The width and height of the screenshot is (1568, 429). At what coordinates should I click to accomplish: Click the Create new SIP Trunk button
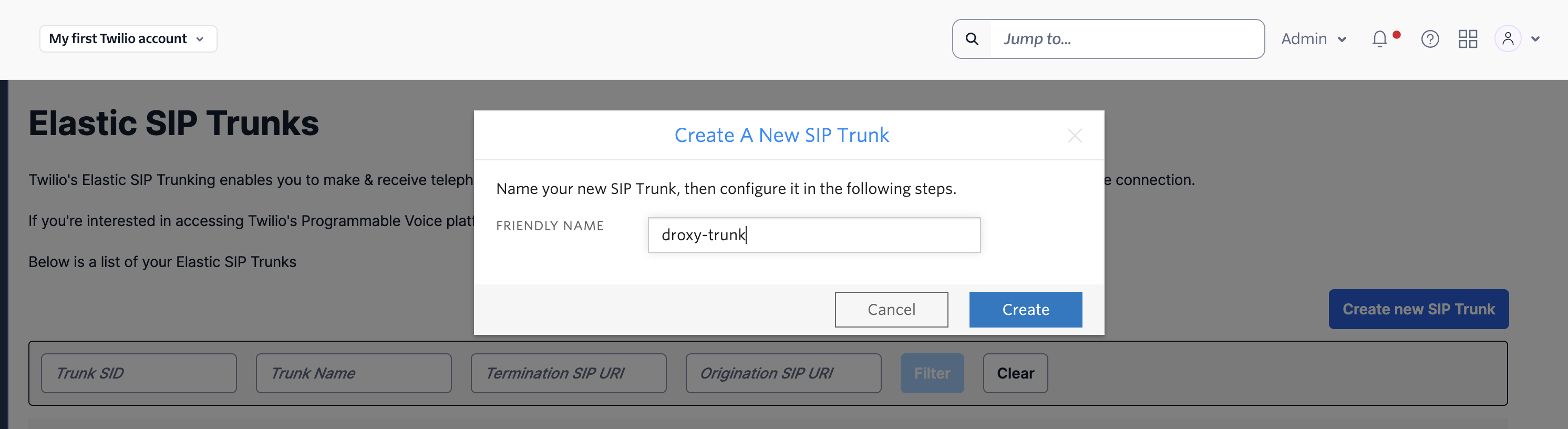[1418, 309]
